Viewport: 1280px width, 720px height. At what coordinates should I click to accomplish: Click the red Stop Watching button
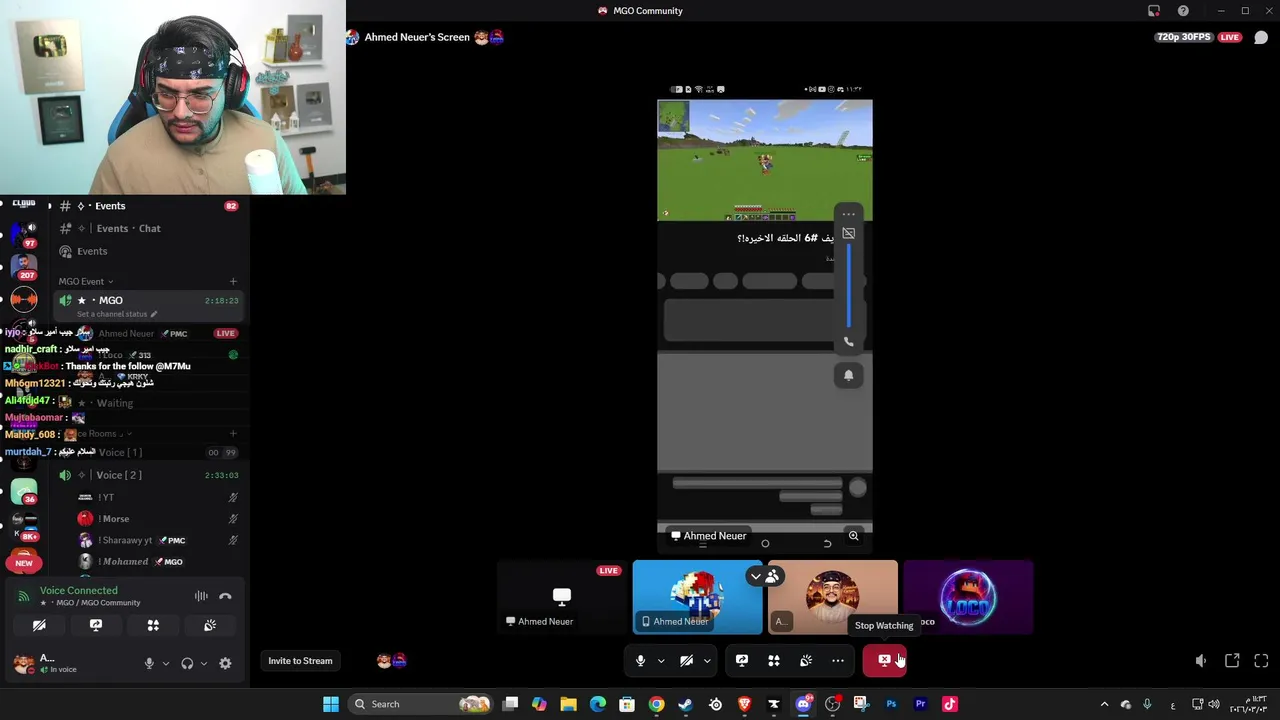(x=885, y=660)
